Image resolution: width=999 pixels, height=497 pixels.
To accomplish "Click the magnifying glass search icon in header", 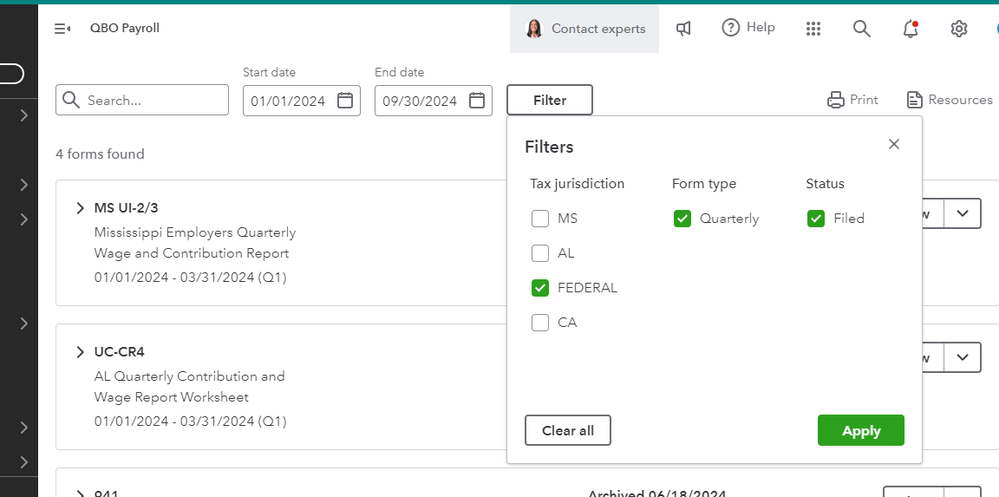I will 861,29.
